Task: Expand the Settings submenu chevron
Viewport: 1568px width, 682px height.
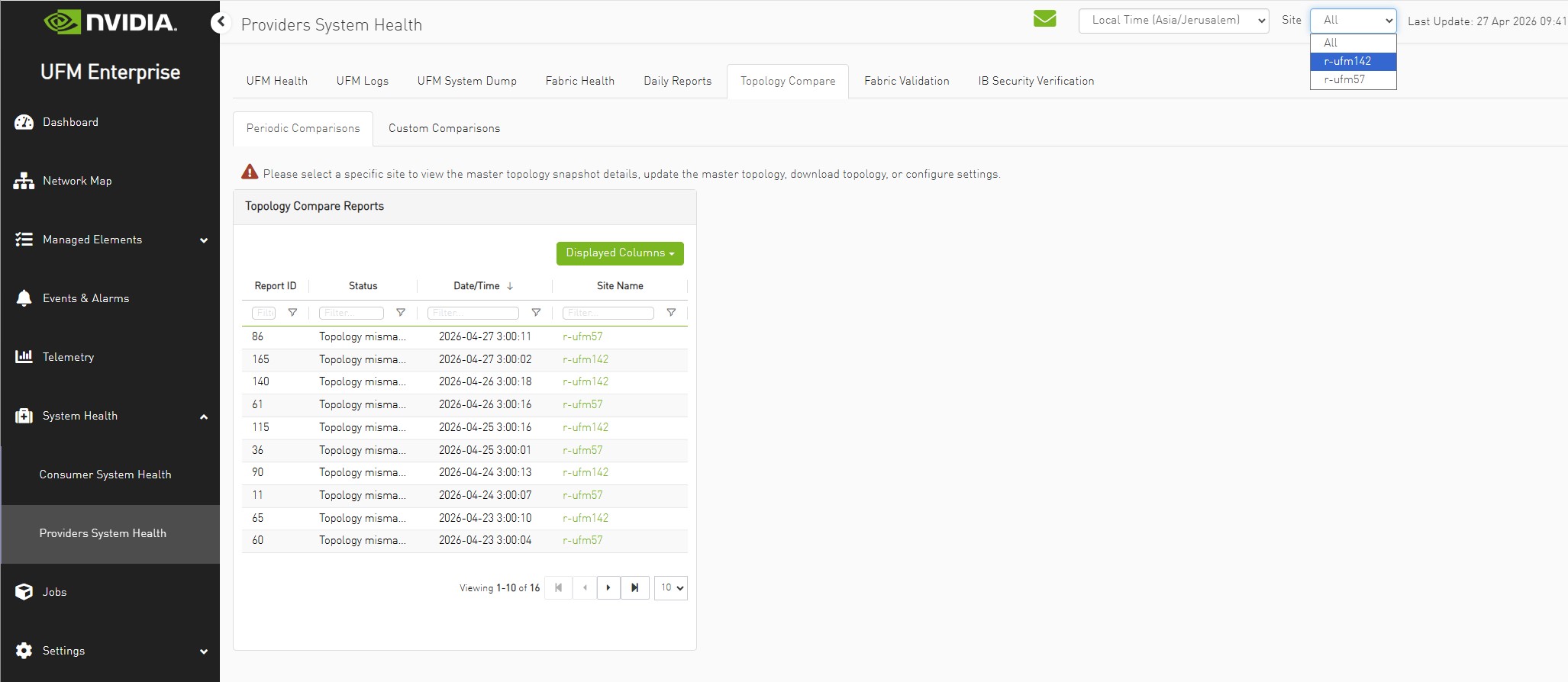Action: tap(204, 651)
